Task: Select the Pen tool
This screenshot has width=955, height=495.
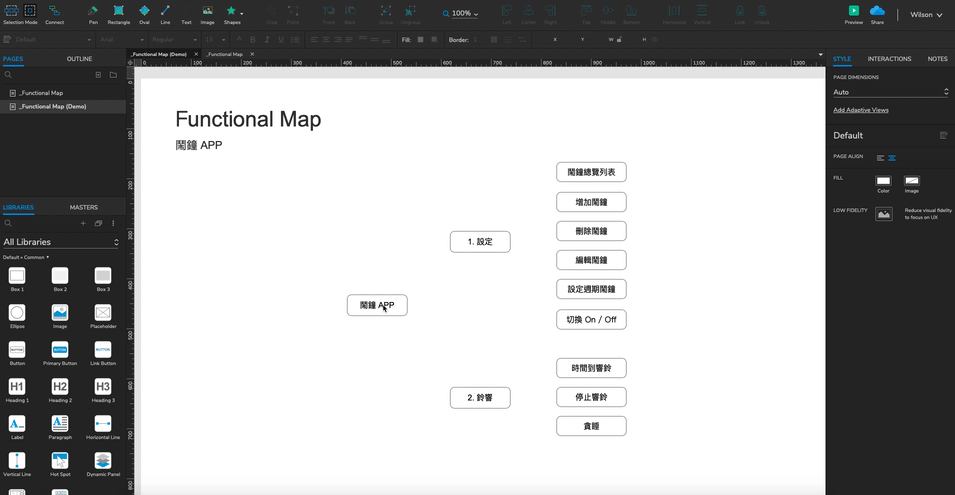Action: click(93, 14)
